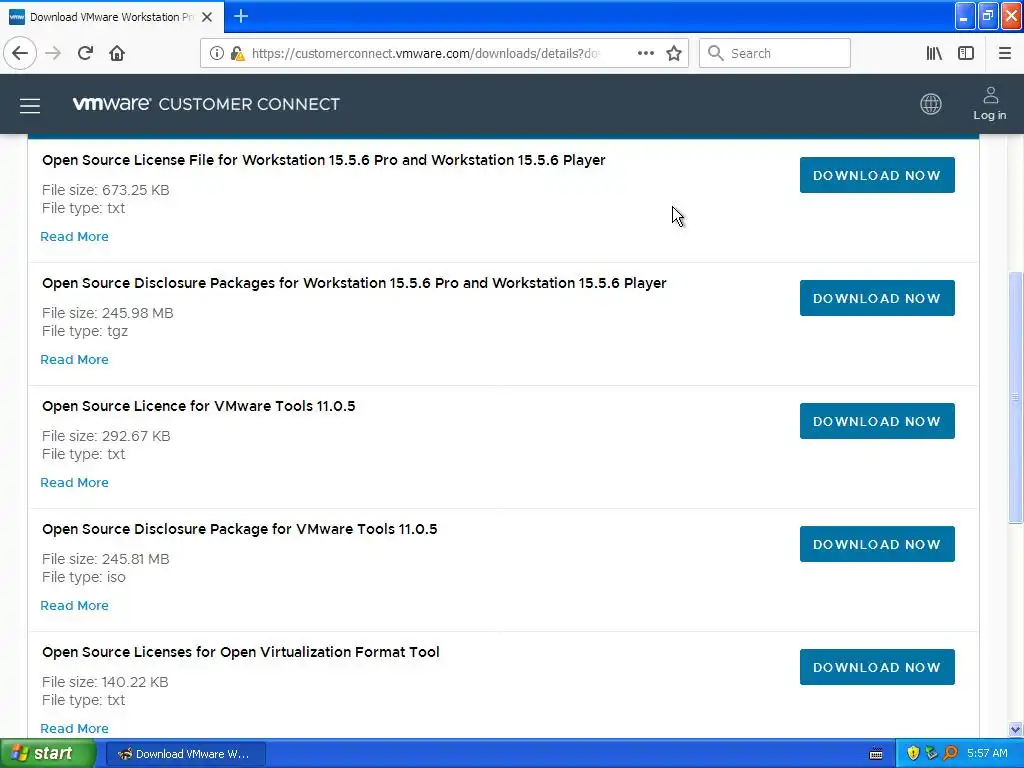Click the Log in user icon

[x=990, y=103]
